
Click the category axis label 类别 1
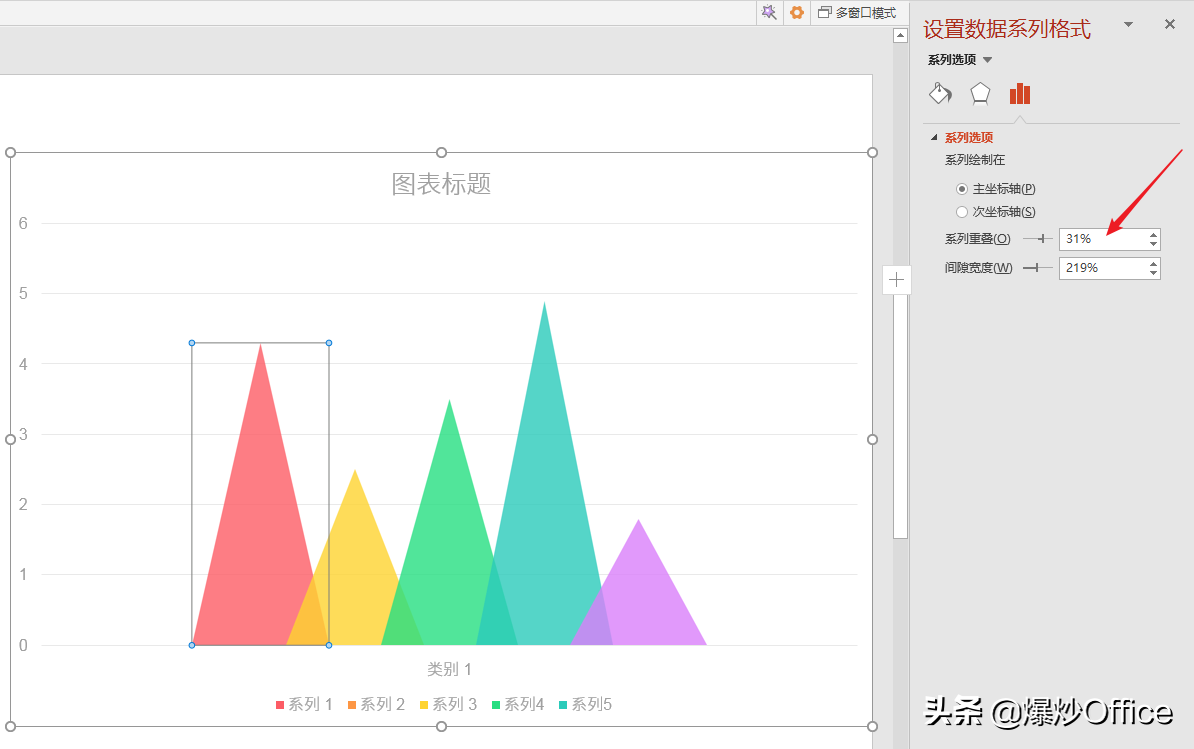point(449,670)
